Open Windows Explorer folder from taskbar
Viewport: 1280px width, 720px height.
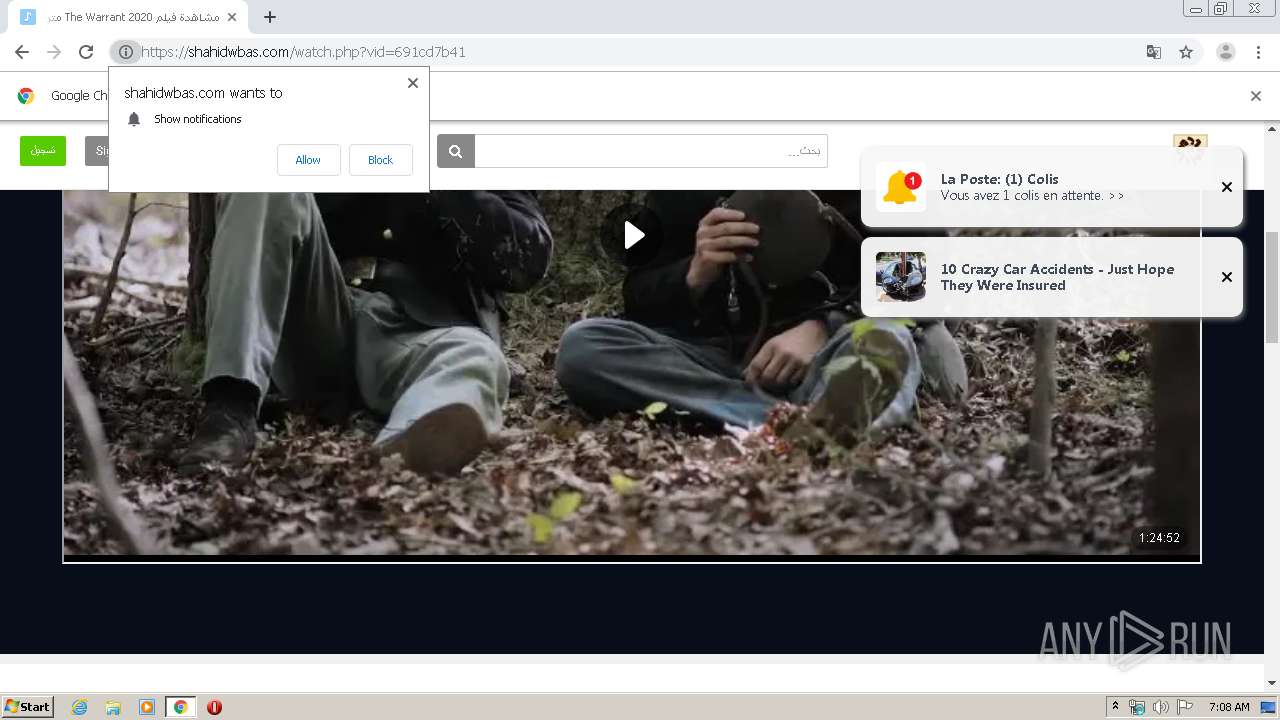[x=113, y=707]
